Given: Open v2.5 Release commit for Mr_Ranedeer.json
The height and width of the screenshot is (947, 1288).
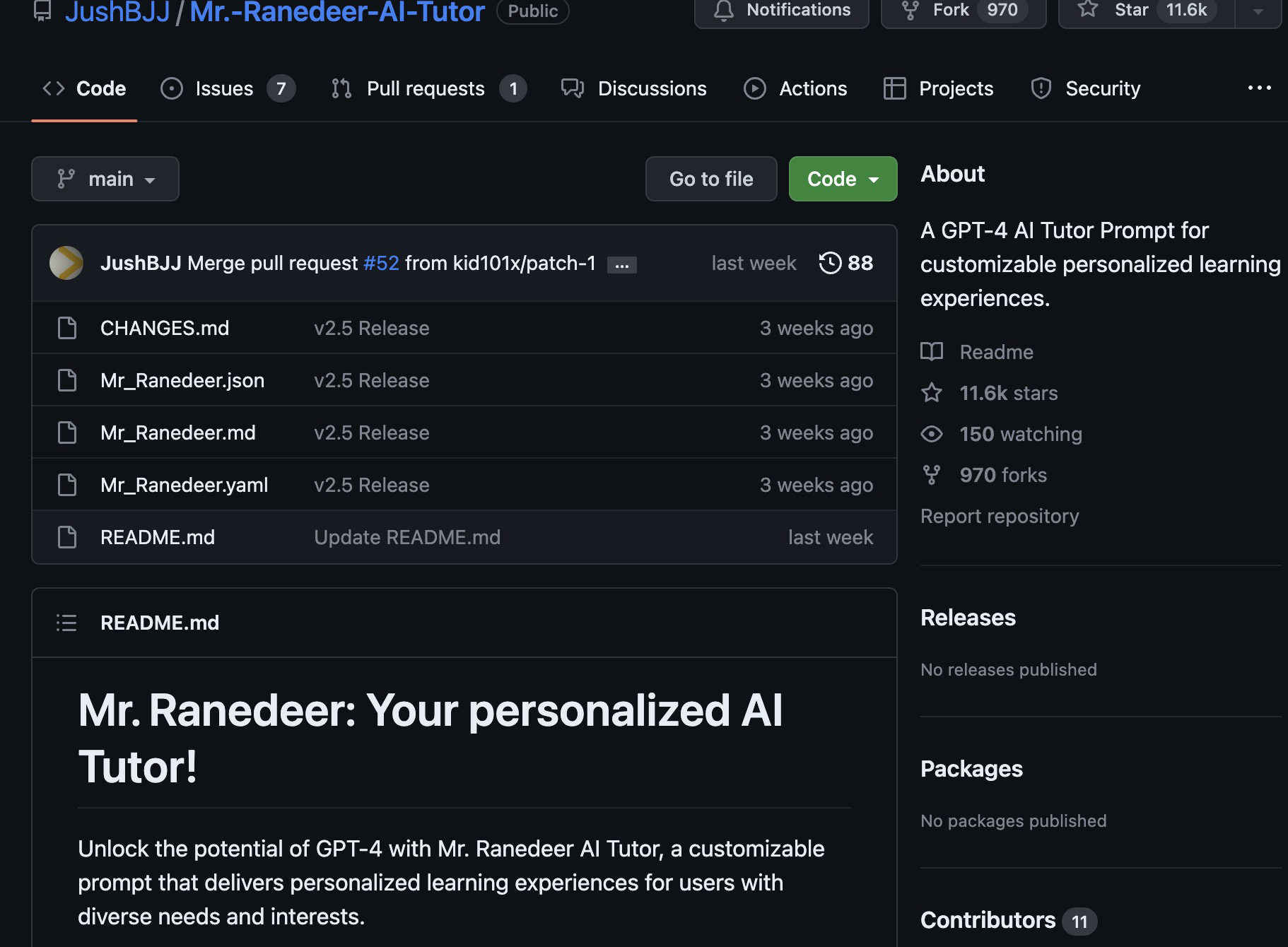Looking at the screenshot, I should 372,380.
